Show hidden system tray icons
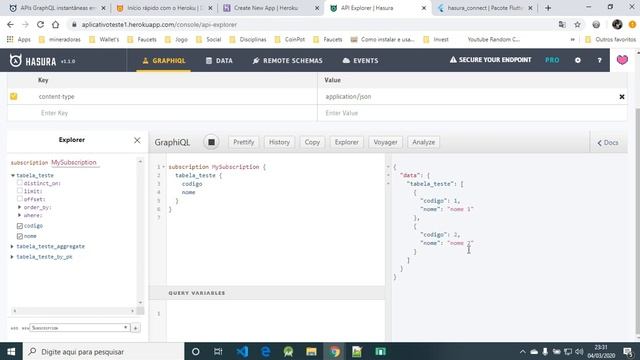 pos(522,351)
